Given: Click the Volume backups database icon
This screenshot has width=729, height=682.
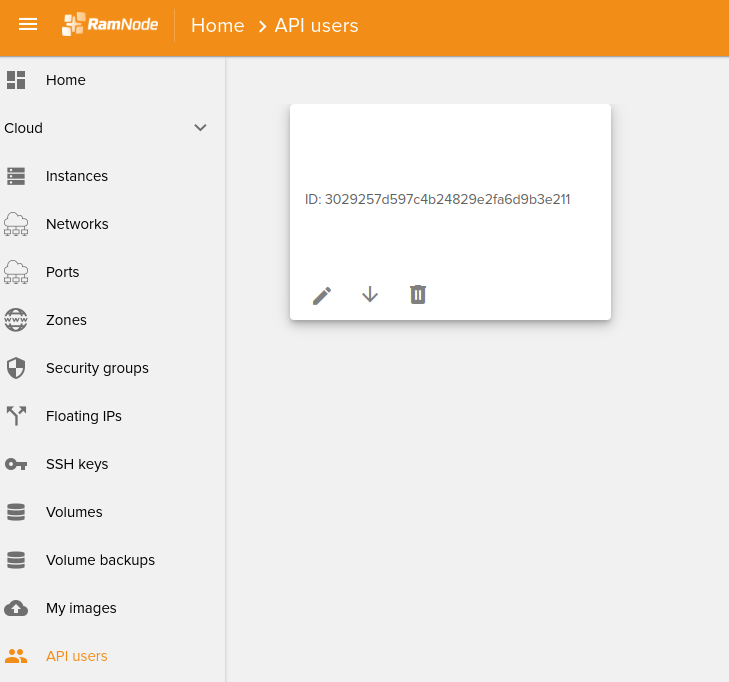Looking at the screenshot, I should click(16, 560).
